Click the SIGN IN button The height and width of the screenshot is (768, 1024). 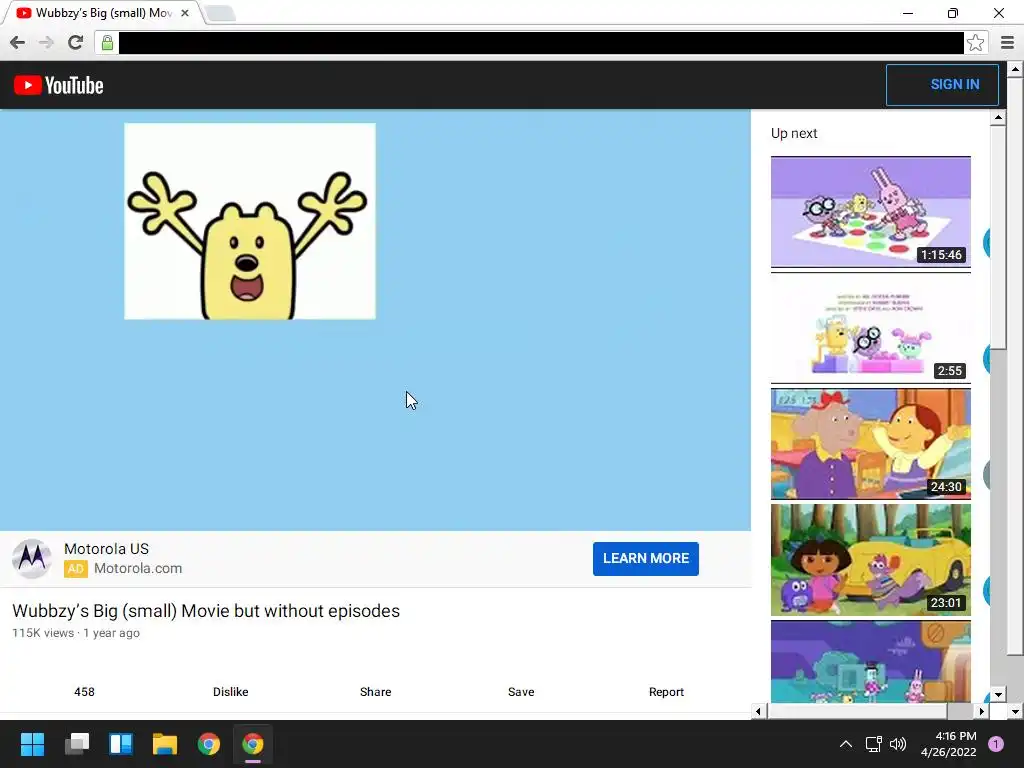pyautogui.click(x=942, y=84)
